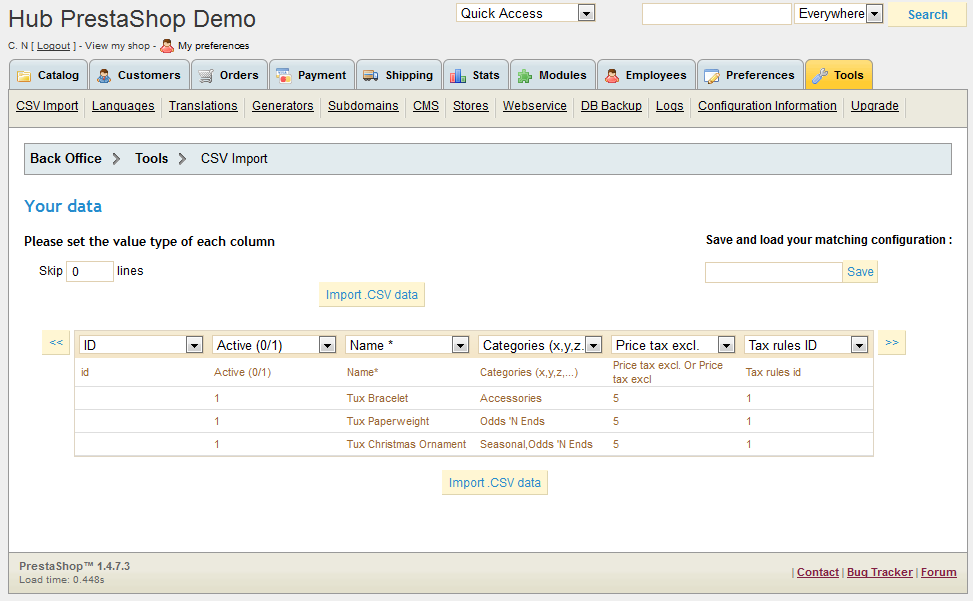Click the Shipping truck icon
The width and height of the screenshot is (973, 601).
[x=371, y=76]
